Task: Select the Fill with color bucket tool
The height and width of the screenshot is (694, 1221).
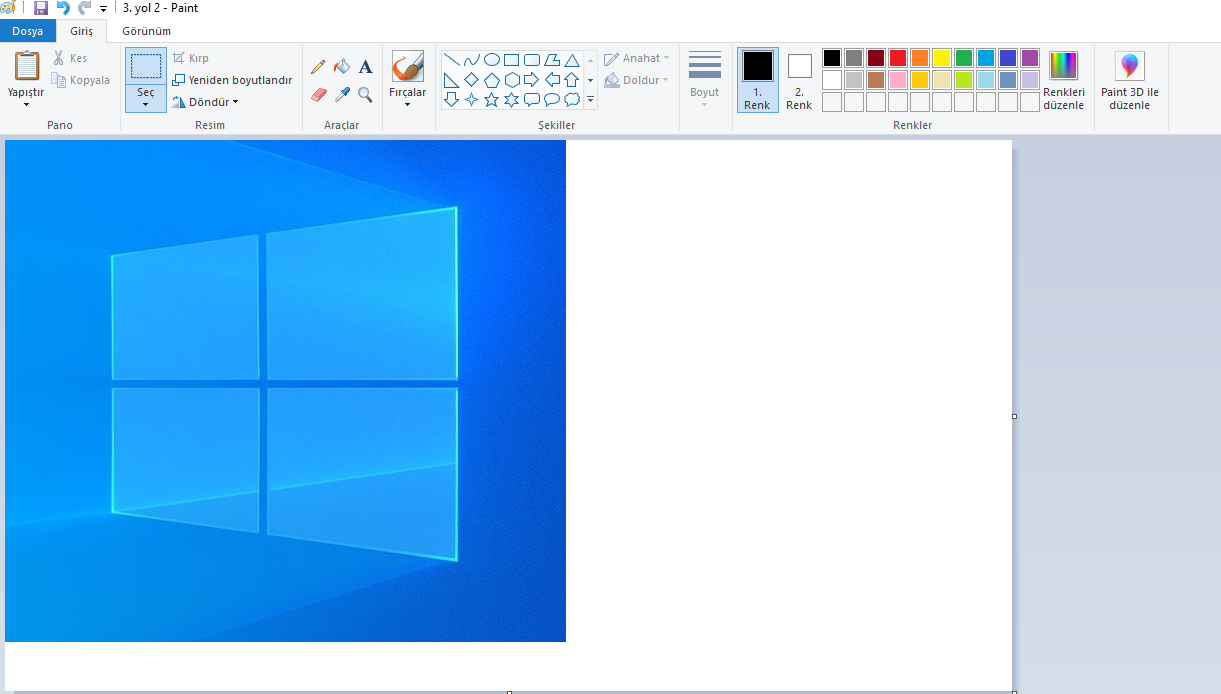Action: pyautogui.click(x=342, y=67)
